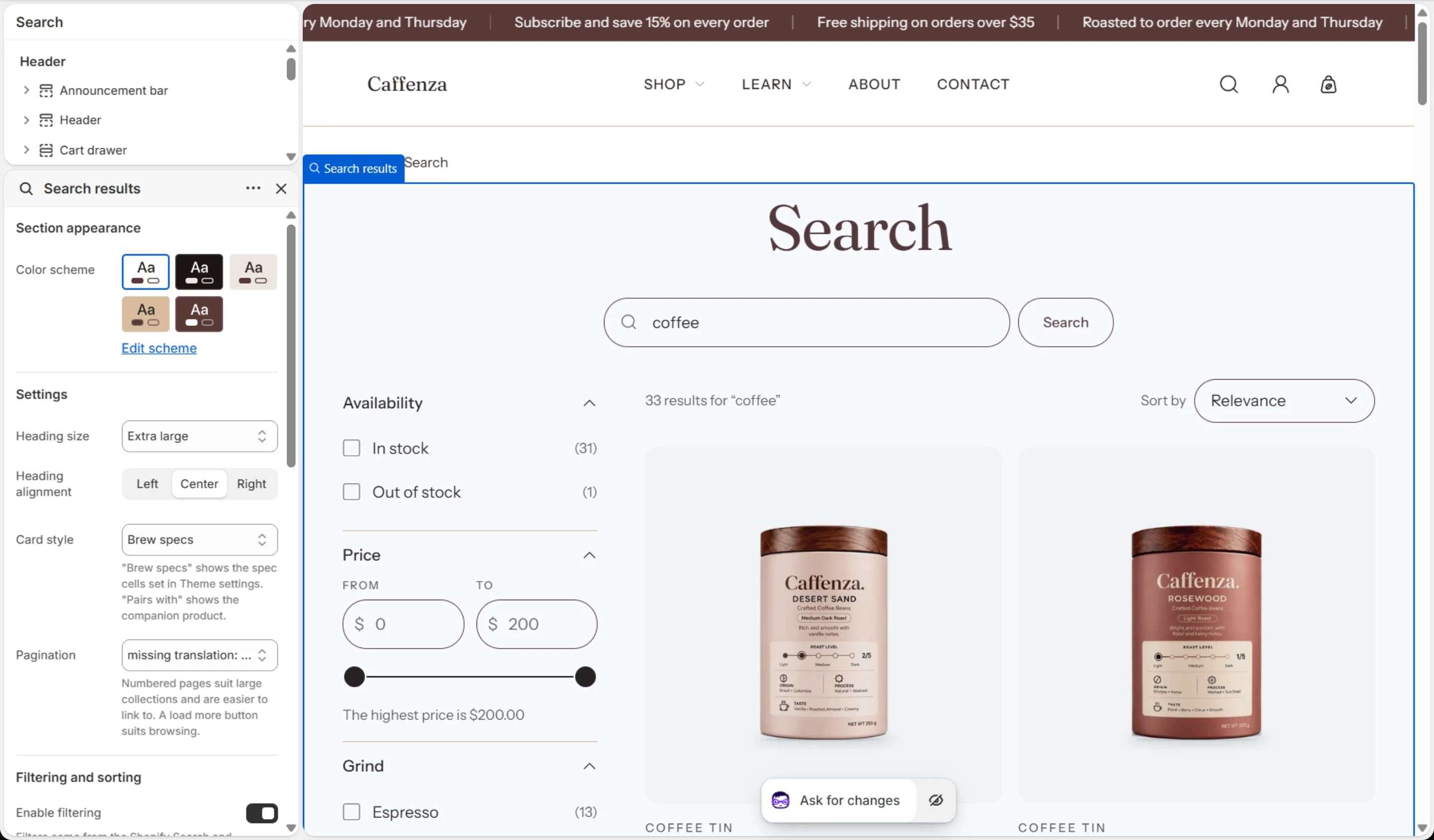Viewport: 1434px width, 840px height.
Task: Click the storefront search magnifier icon
Action: click(x=1228, y=84)
